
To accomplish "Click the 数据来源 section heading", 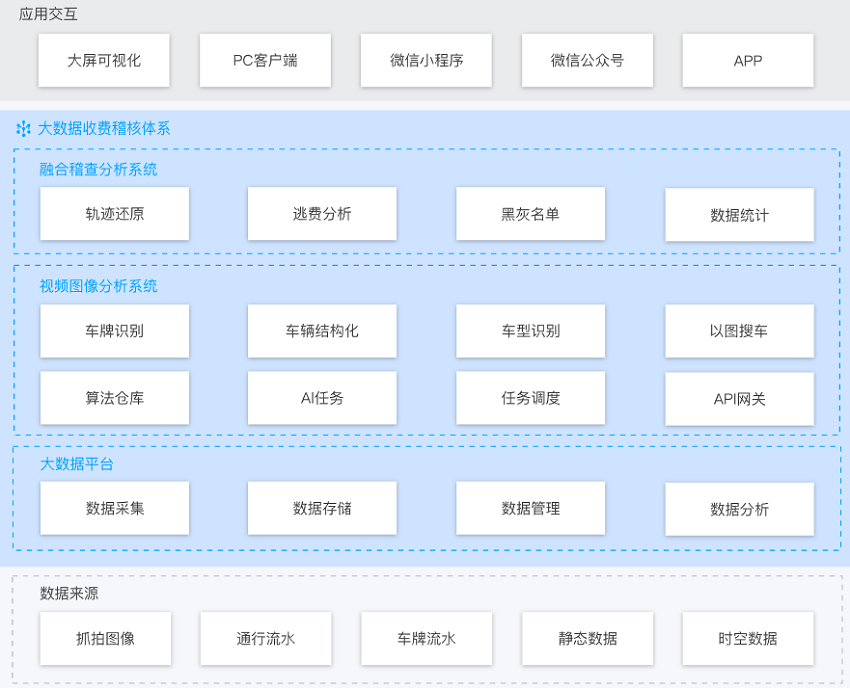I will tap(69, 593).
